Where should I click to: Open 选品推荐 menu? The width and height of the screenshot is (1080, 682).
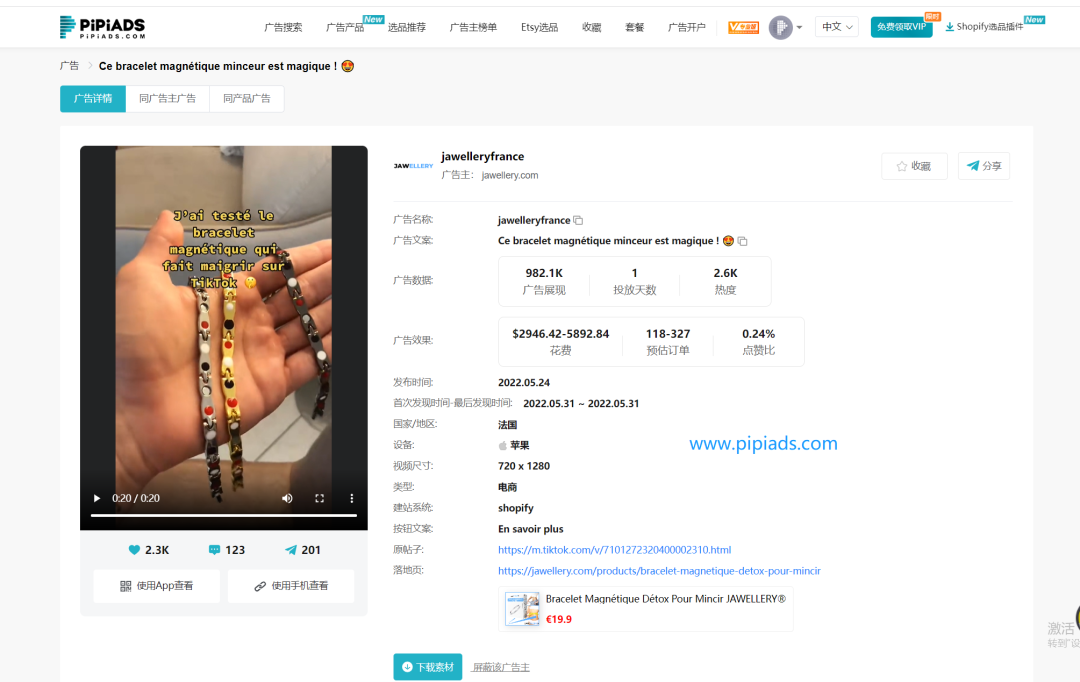[406, 28]
